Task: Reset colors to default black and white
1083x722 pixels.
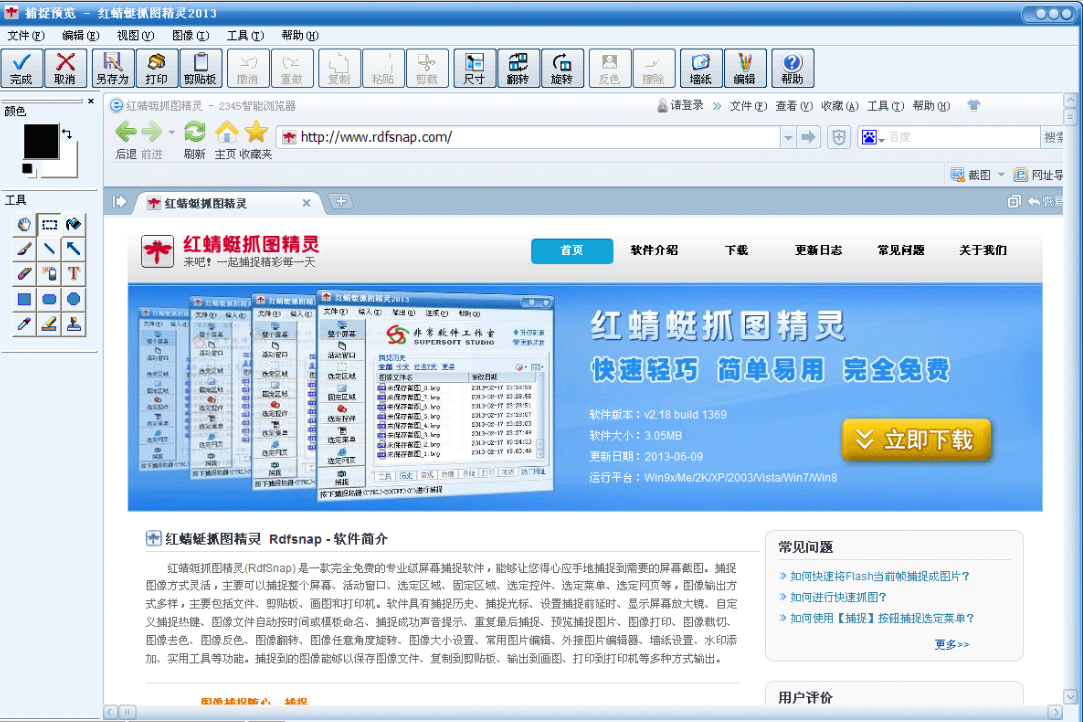Action: [x=28, y=169]
